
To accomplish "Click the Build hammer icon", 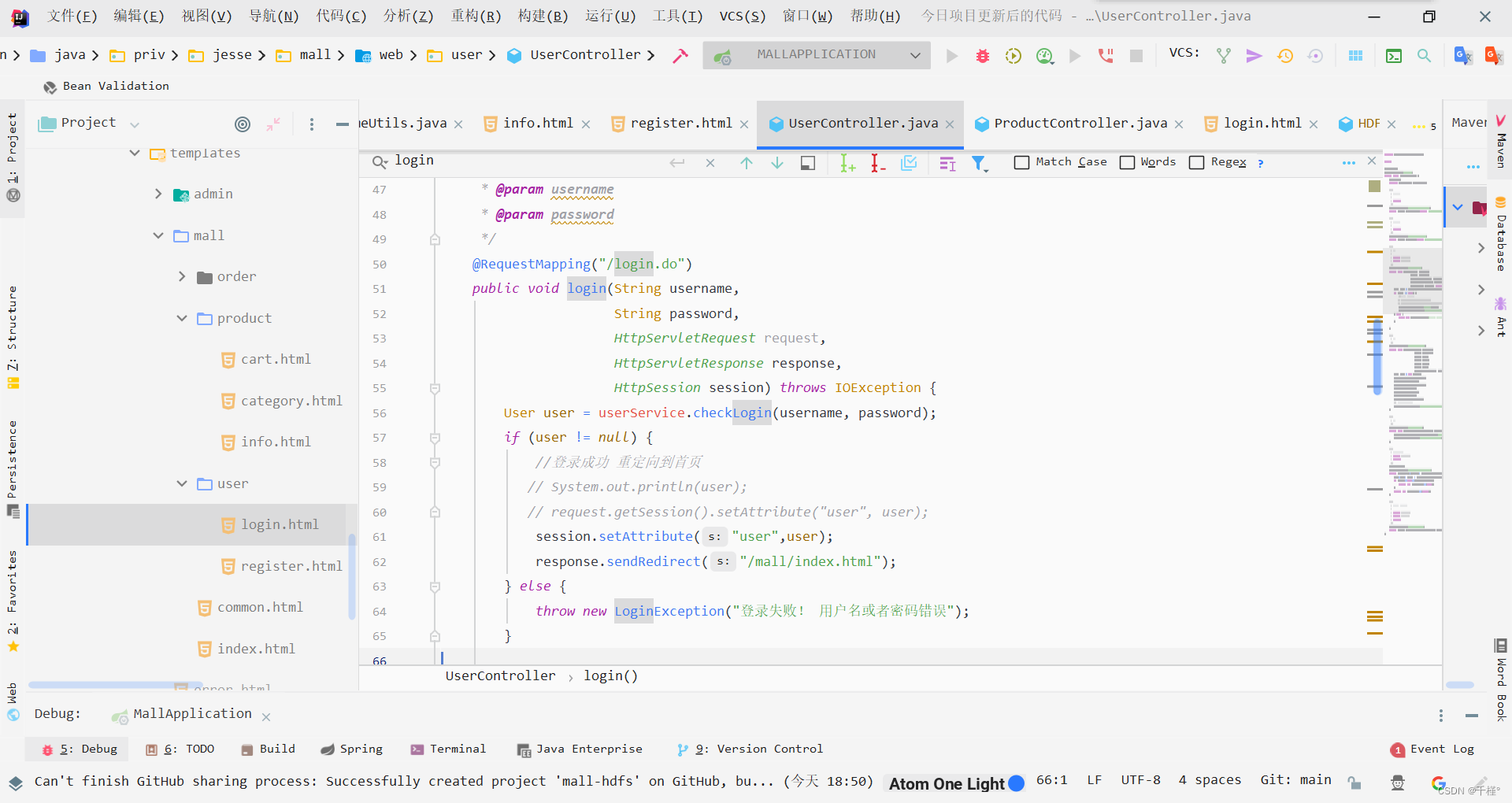I will 680,55.
